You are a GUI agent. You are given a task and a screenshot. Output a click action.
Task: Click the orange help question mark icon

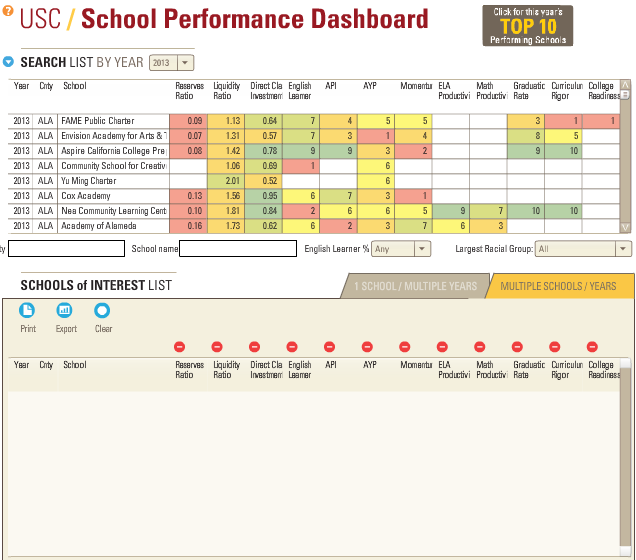coord(8,11)
